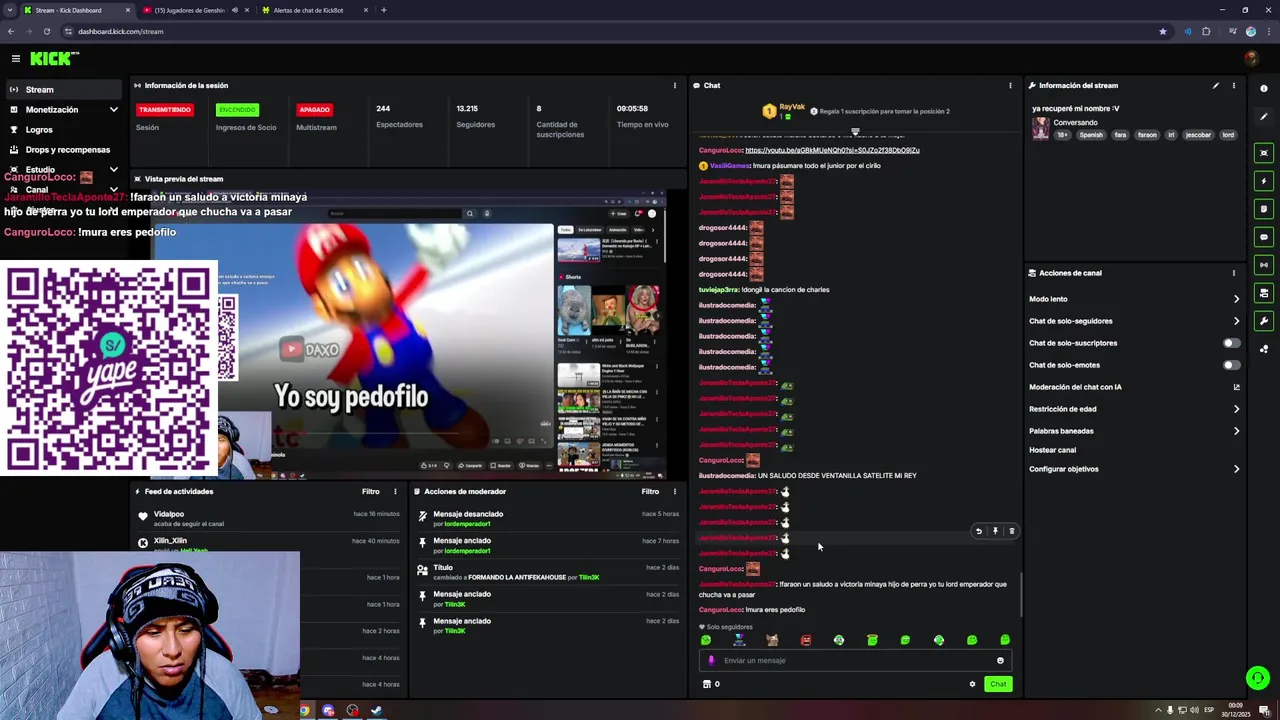
Task: Open Filtro in Feed de actividades
Action: (x=370, y=491)
